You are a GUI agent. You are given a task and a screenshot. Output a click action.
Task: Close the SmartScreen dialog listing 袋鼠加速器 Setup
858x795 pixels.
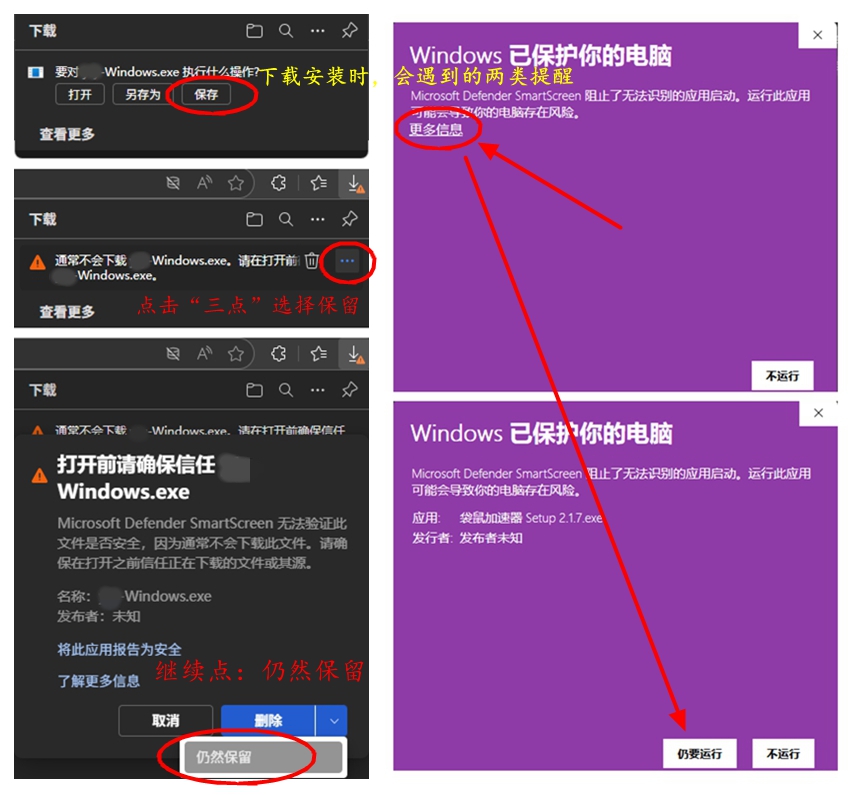pyautogui.click(x=818, y=413)
